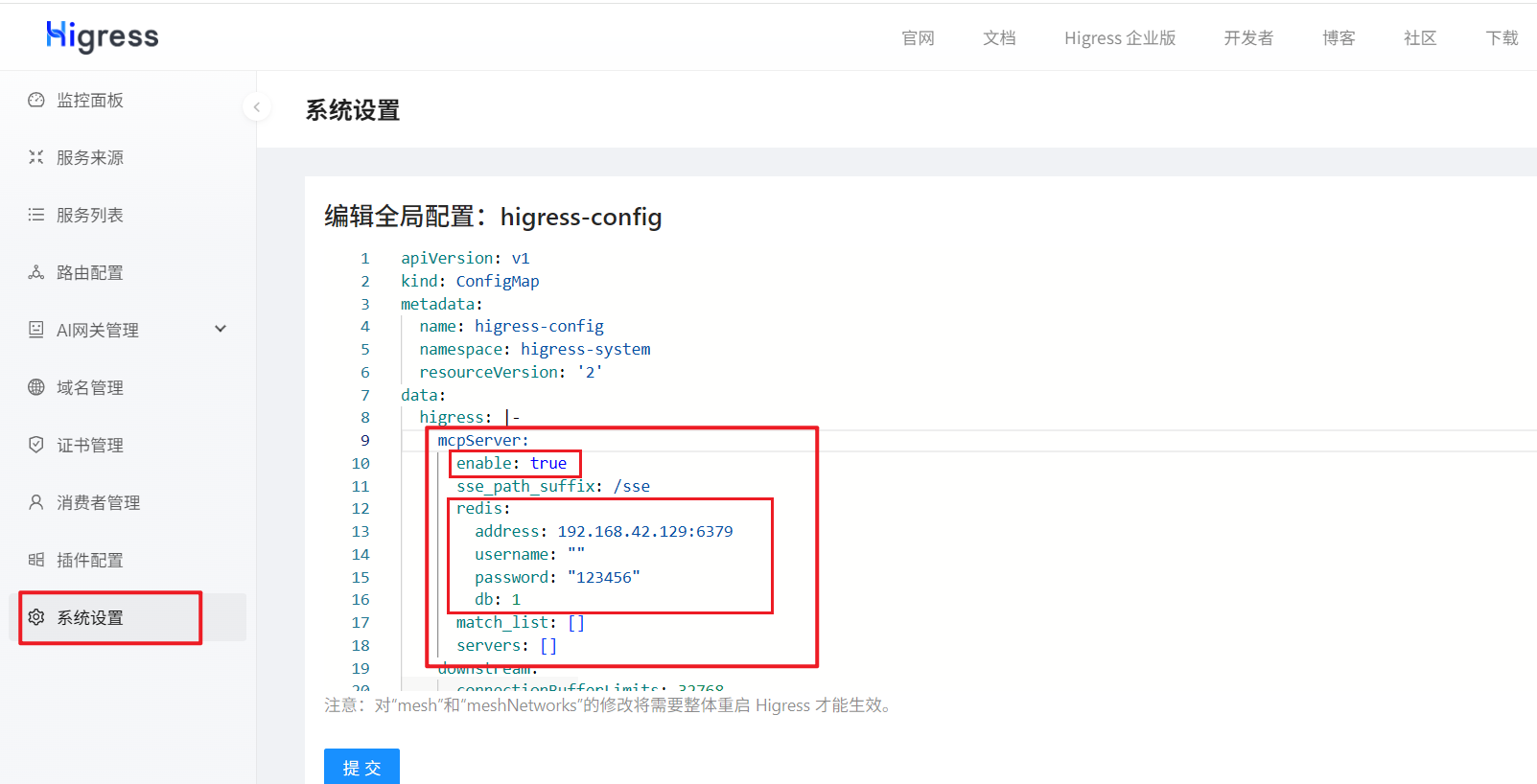Click the 'enable: true' value
The image size is (1537, 784).
click(548, 463)
